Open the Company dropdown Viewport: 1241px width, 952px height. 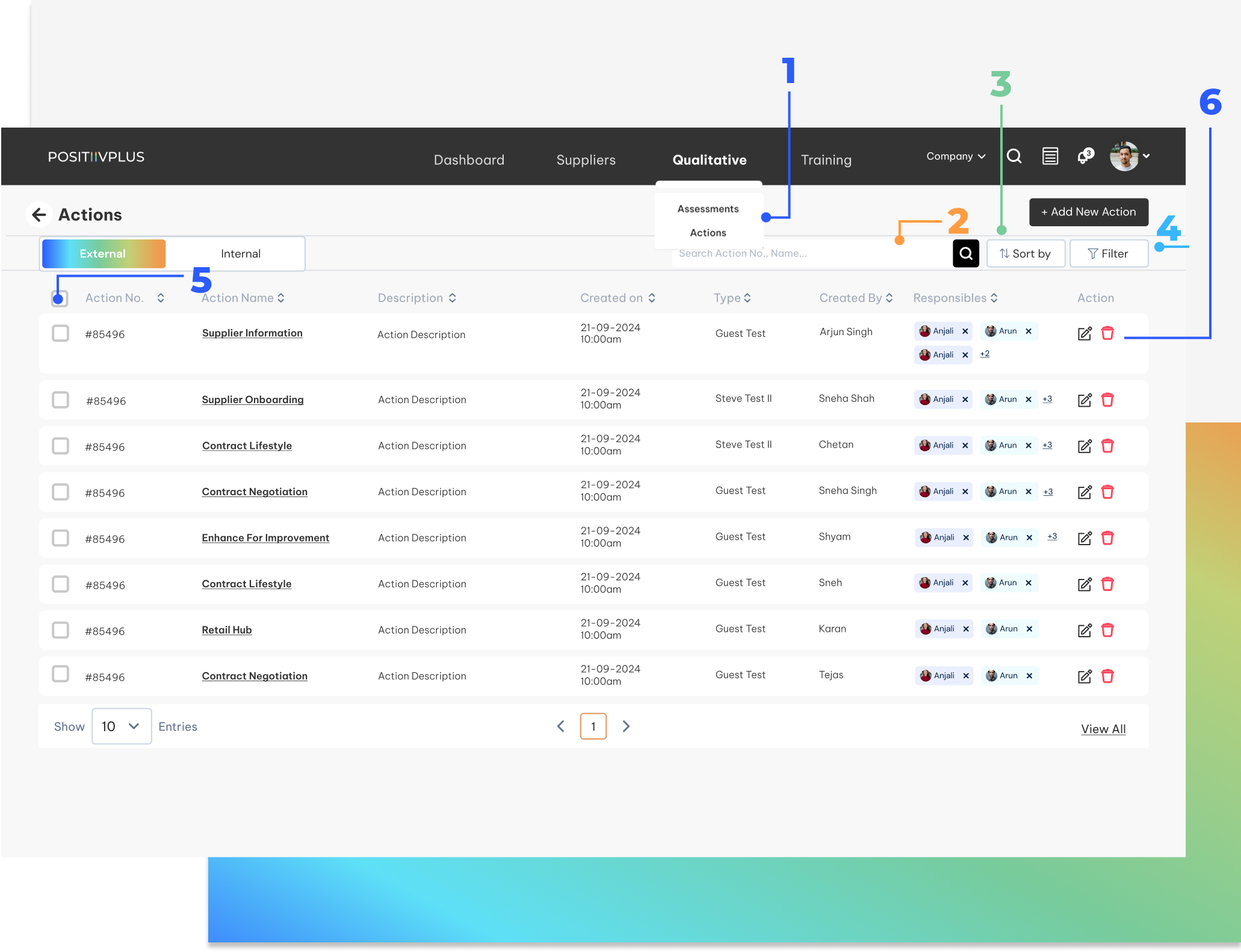coord(955,156)
